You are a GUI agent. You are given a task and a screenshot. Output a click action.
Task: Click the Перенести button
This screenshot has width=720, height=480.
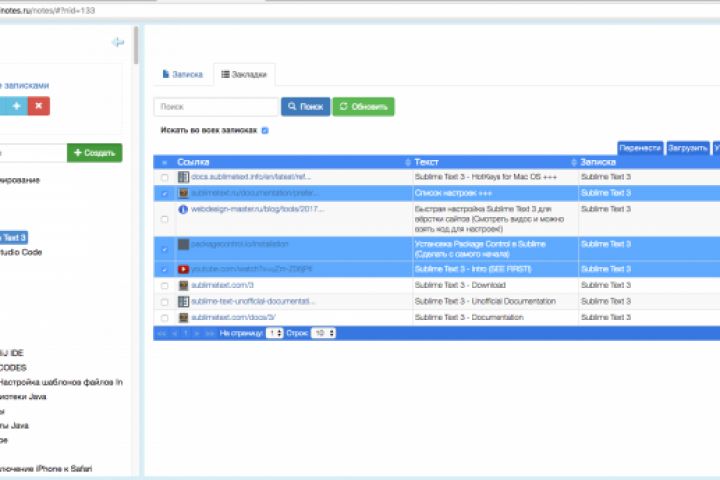(x=640, y=148)
